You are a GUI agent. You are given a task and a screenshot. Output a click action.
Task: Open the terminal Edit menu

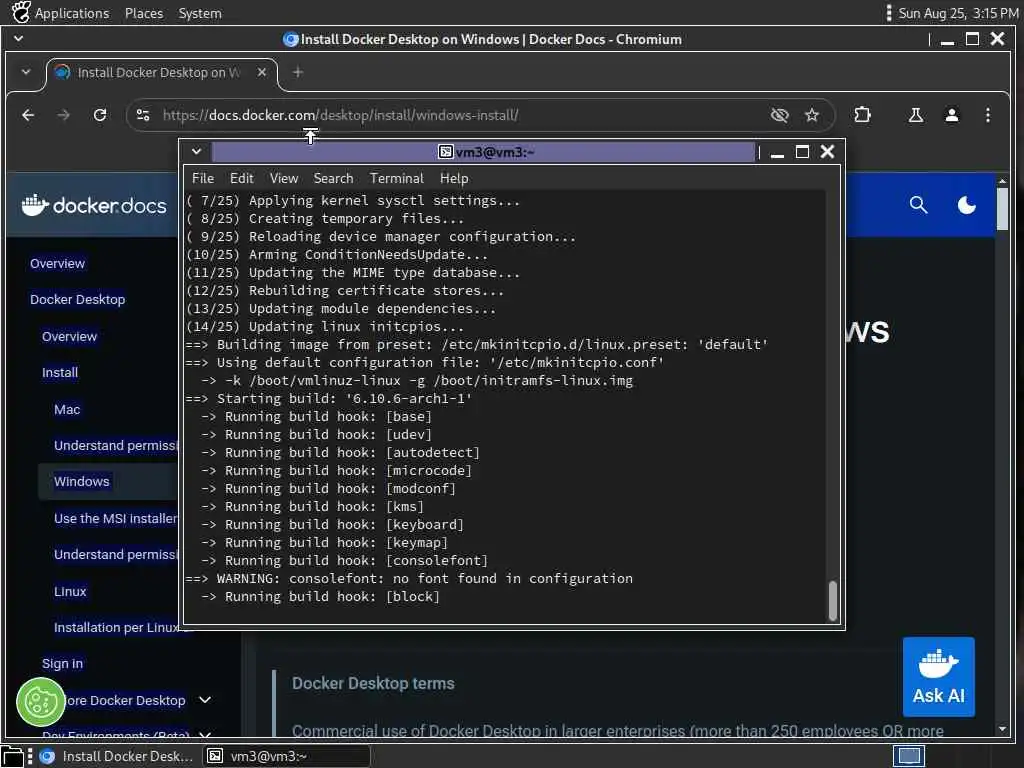pos(241,178)
